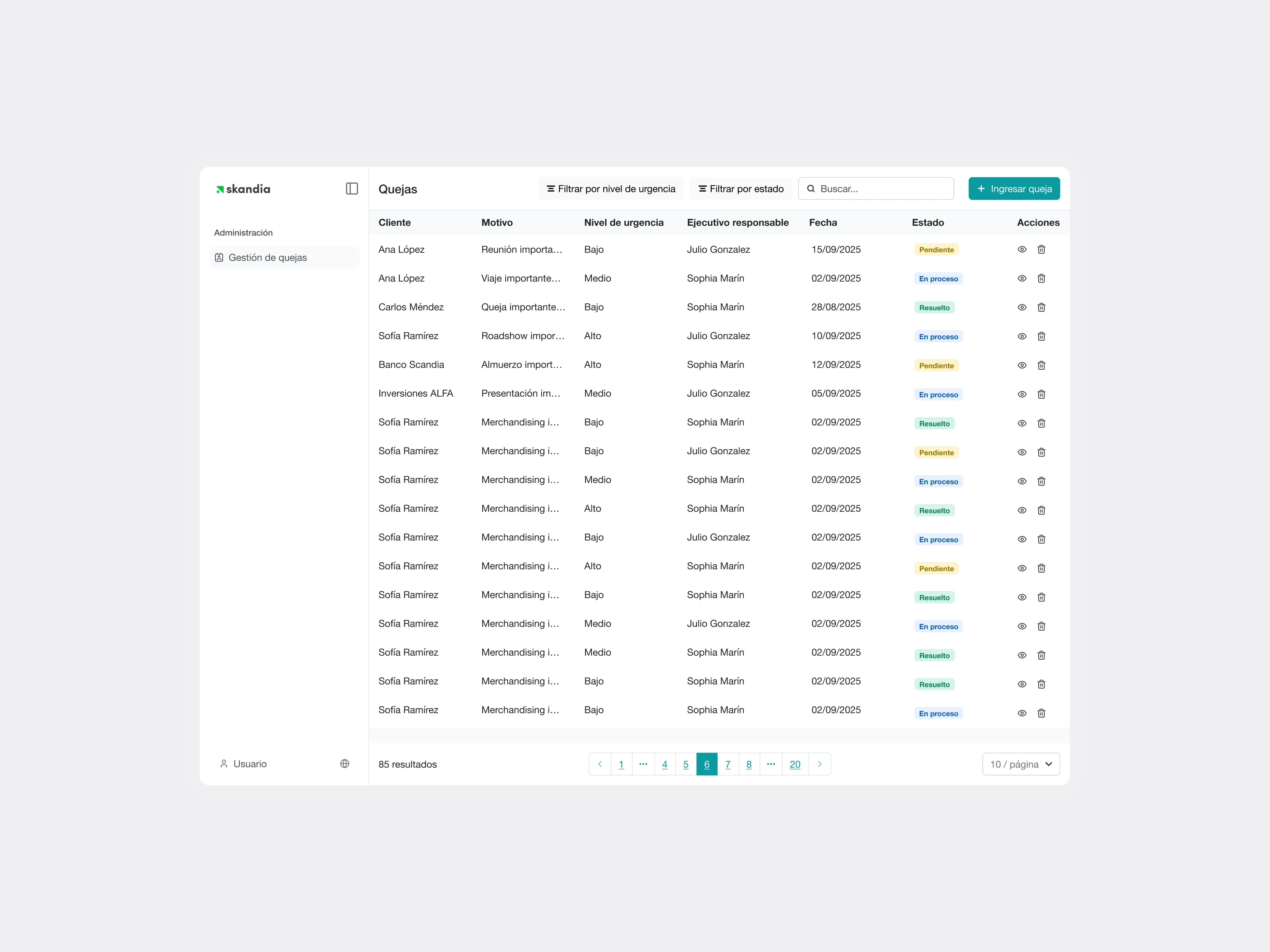The width and height of the screenshot is (1270, 952).
Task: Delete Banco Scandia complaint row
Action: 1041,366
